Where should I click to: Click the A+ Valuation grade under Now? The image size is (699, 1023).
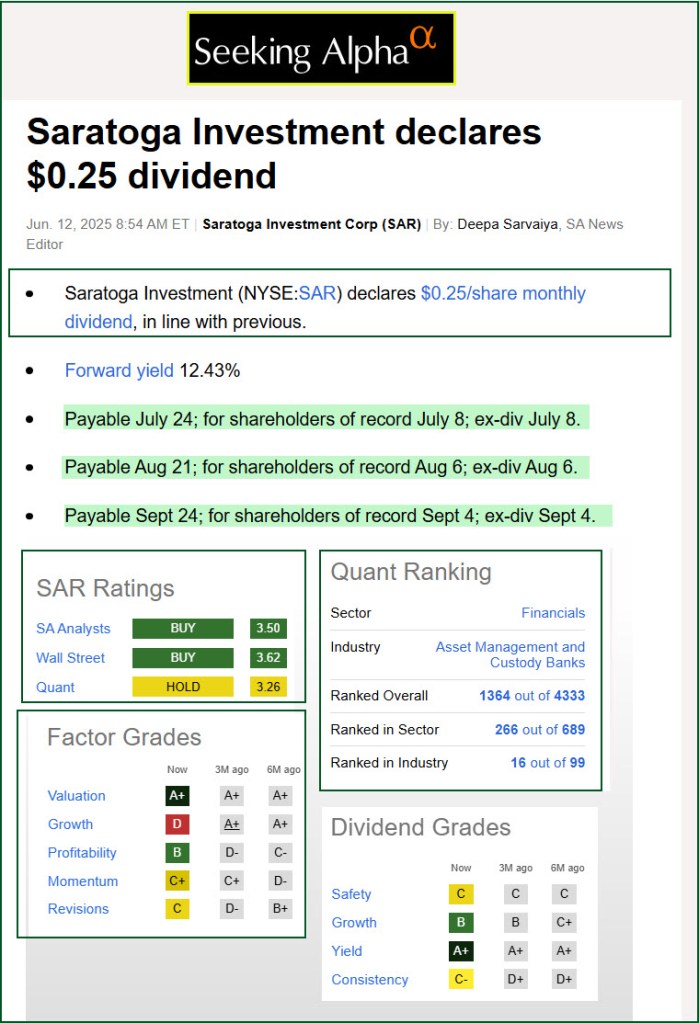(x=177, y=796)
